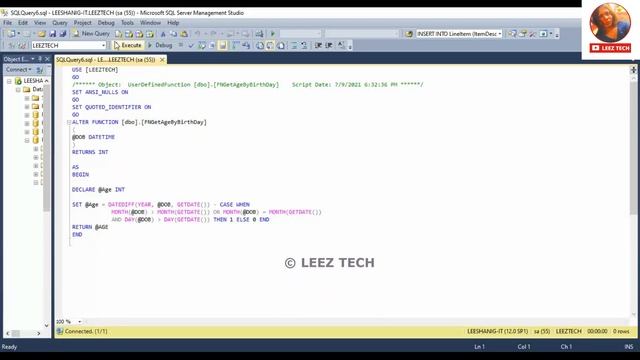The width and height of the screenshot is (640, 360).
Task: Open the Tools menu
Action: click(127, 23)
